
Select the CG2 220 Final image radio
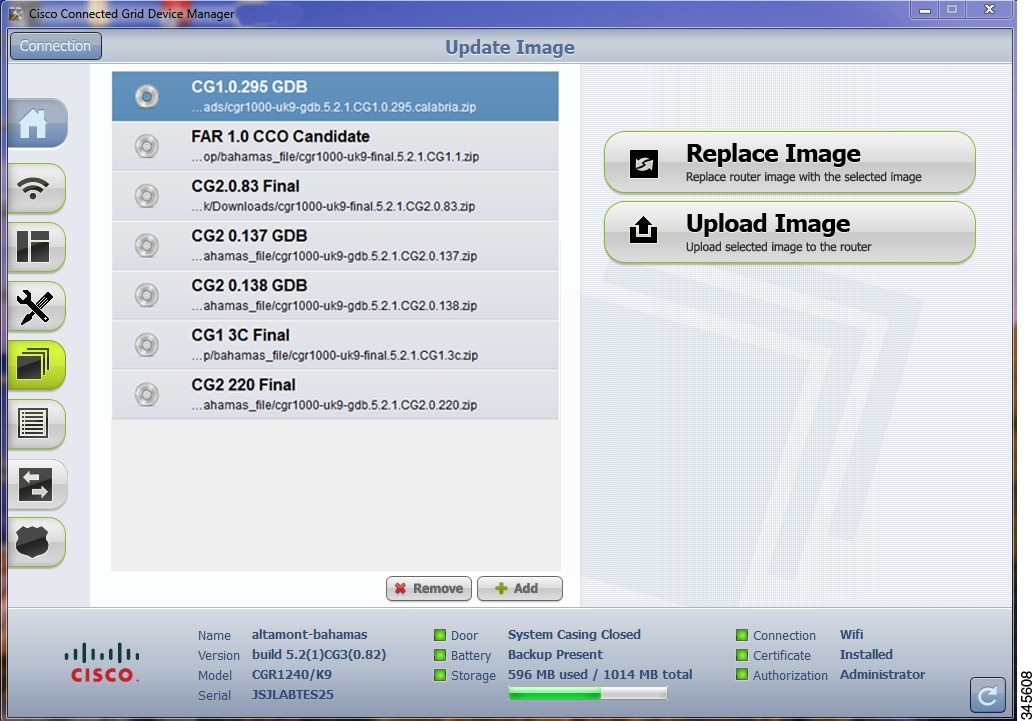147,394
